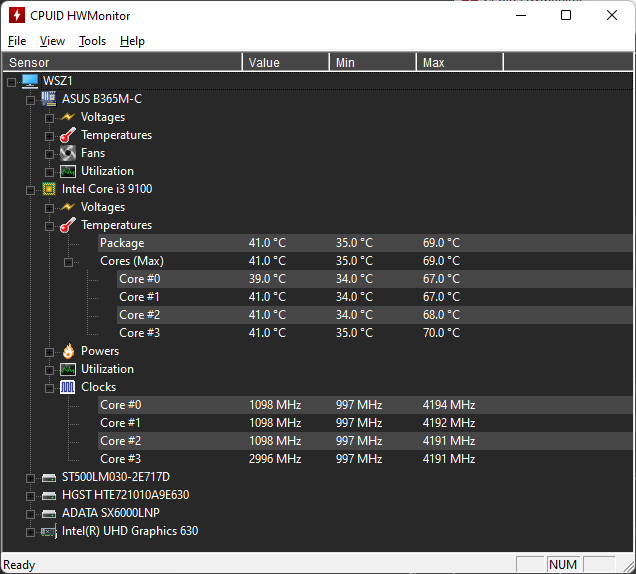The image size is (636, 574).
Task: Click the Clocks waveform icon
Action: [x=67, y=387]
